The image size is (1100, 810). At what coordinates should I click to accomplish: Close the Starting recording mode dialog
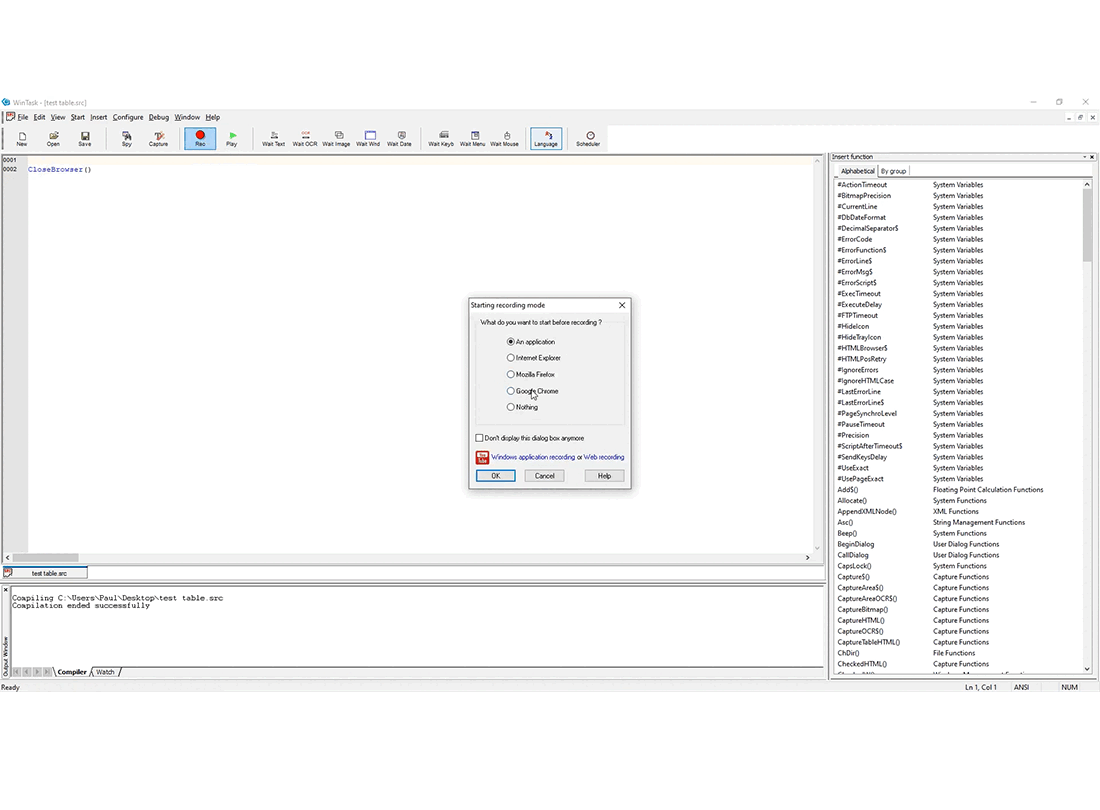coord(622,305)
